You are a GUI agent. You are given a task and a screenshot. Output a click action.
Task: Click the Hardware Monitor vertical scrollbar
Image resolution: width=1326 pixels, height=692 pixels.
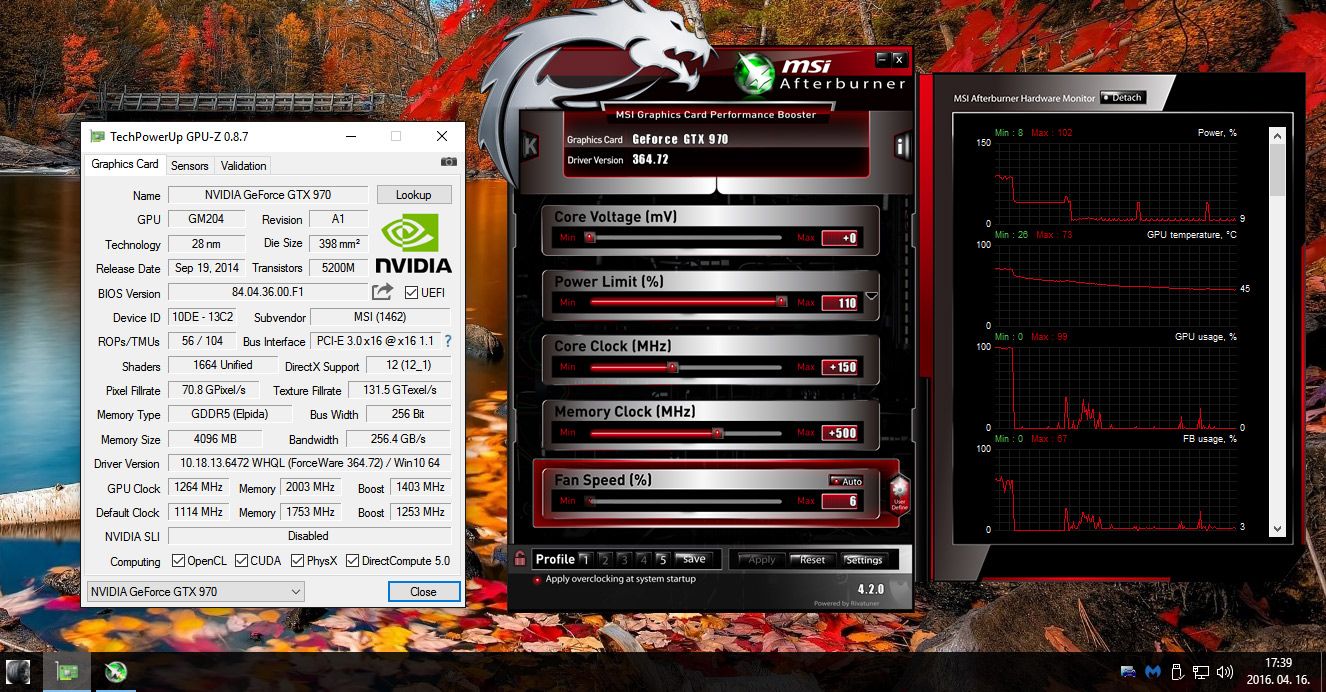[x=1277, y=330]
